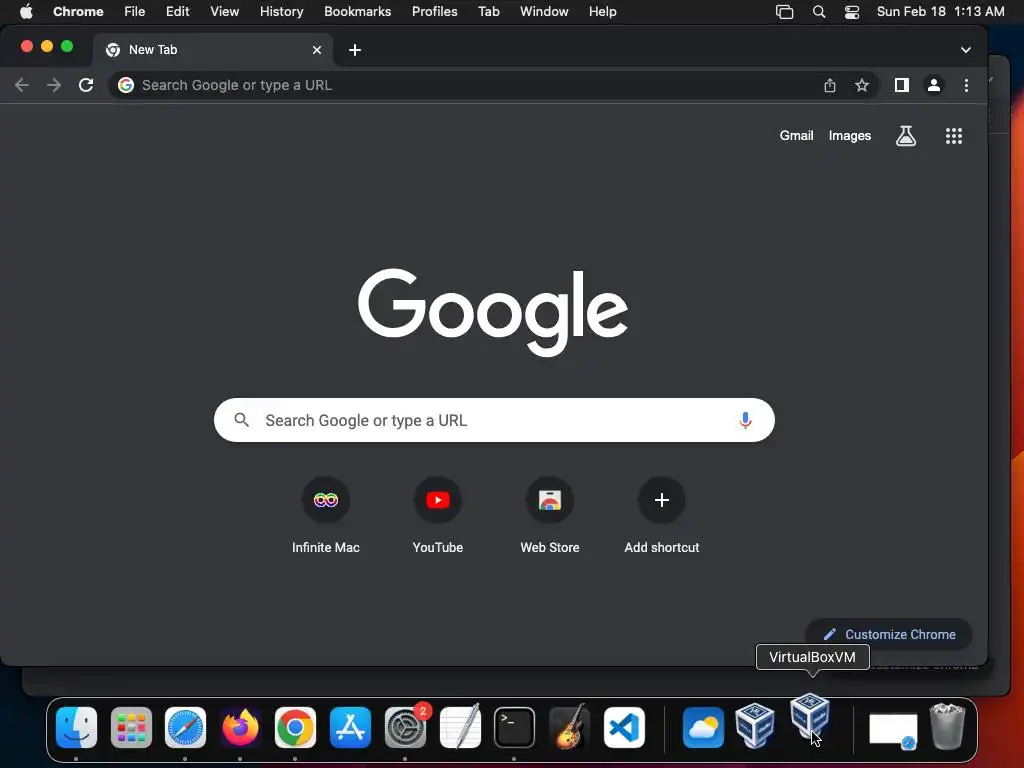1024x768 pixels.
Task: Close the New Tab tab
Action: pyautogui.click(x=317, y=50)
